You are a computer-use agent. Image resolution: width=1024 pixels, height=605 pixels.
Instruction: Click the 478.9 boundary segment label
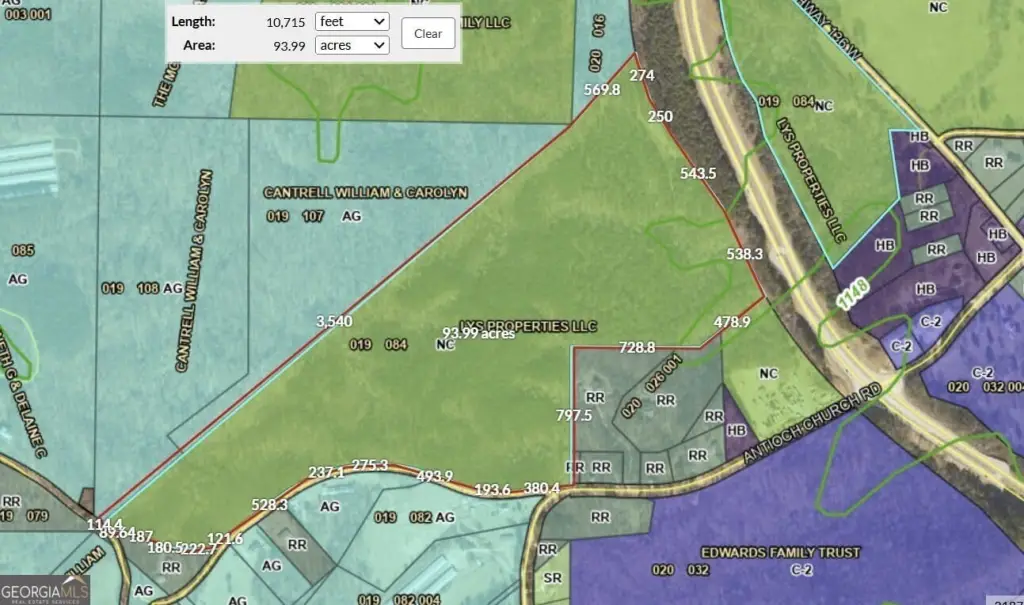(732, 322)
